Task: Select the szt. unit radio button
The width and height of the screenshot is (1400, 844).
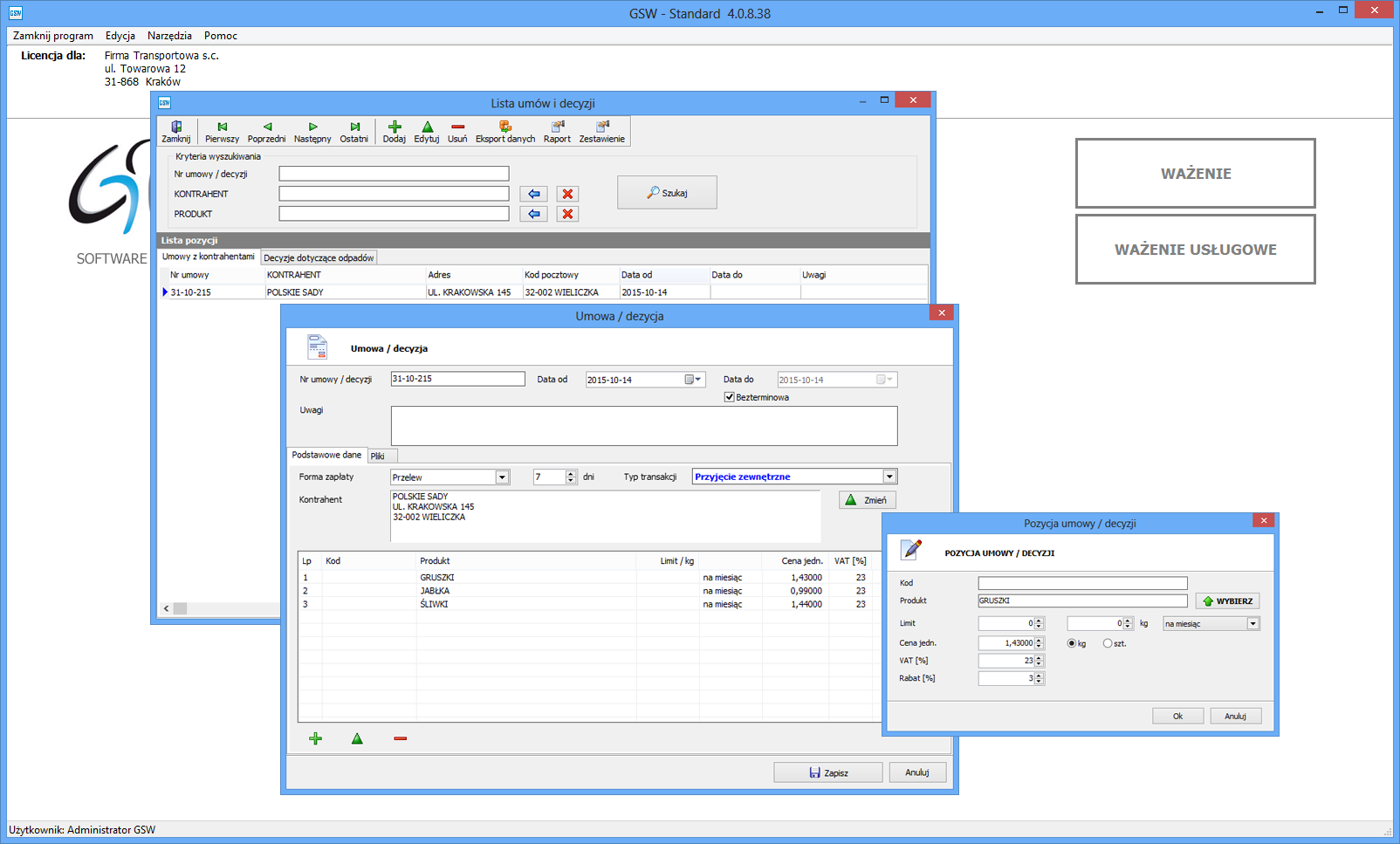Action: pyautogui.click(x=1108, y=643)
